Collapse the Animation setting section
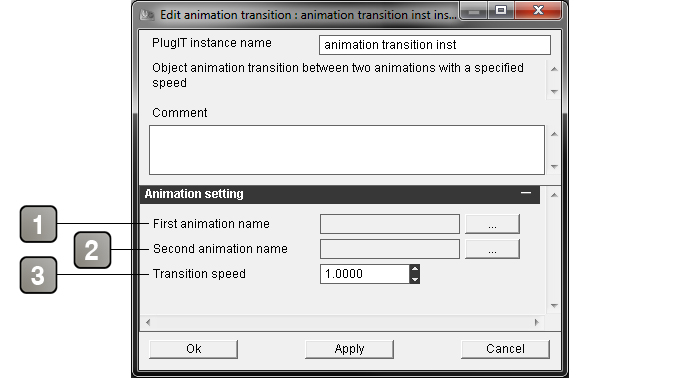Viewport: 700px width, 378px height. [x=526, y=193]
